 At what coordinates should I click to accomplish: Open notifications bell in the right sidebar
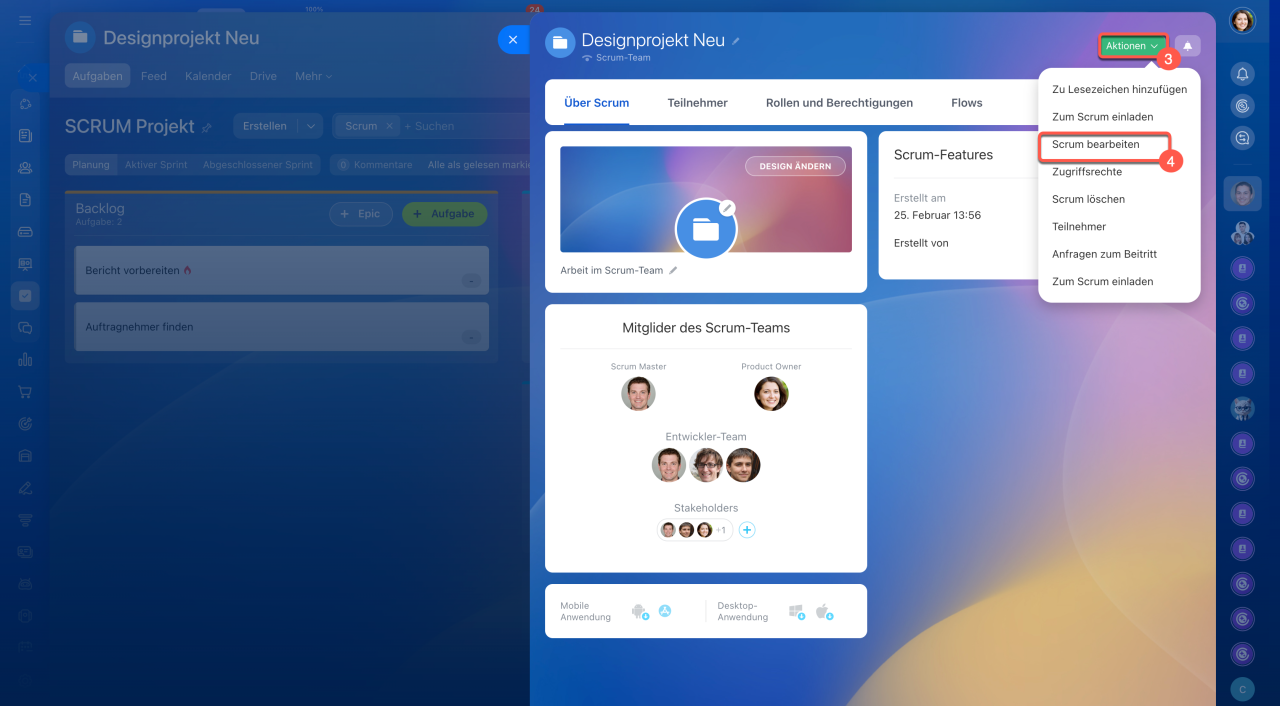tap(1242, 74)
